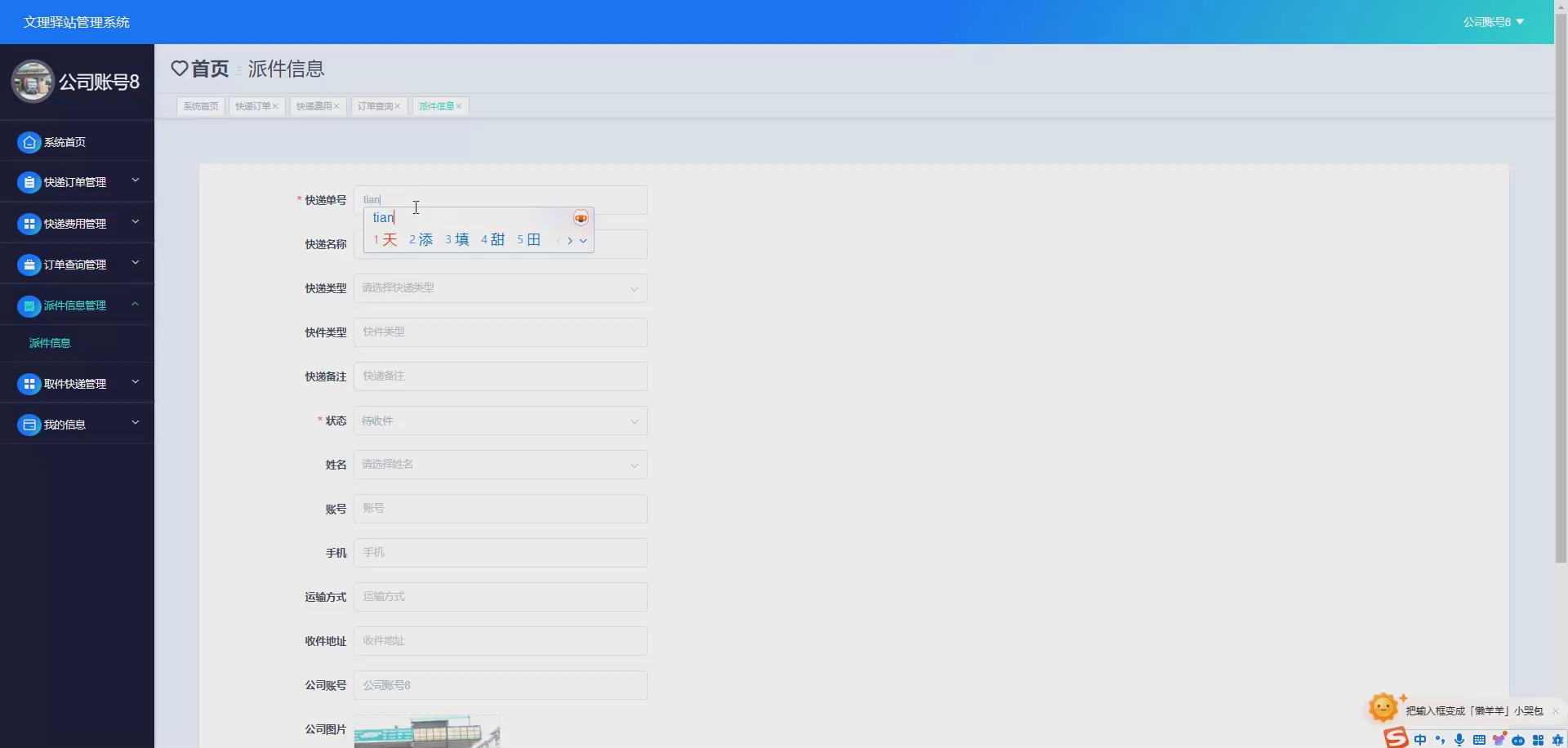1568x748 pixels.
Task: Click the grid icon for 快递费用管理
Action: click(29, 223)
